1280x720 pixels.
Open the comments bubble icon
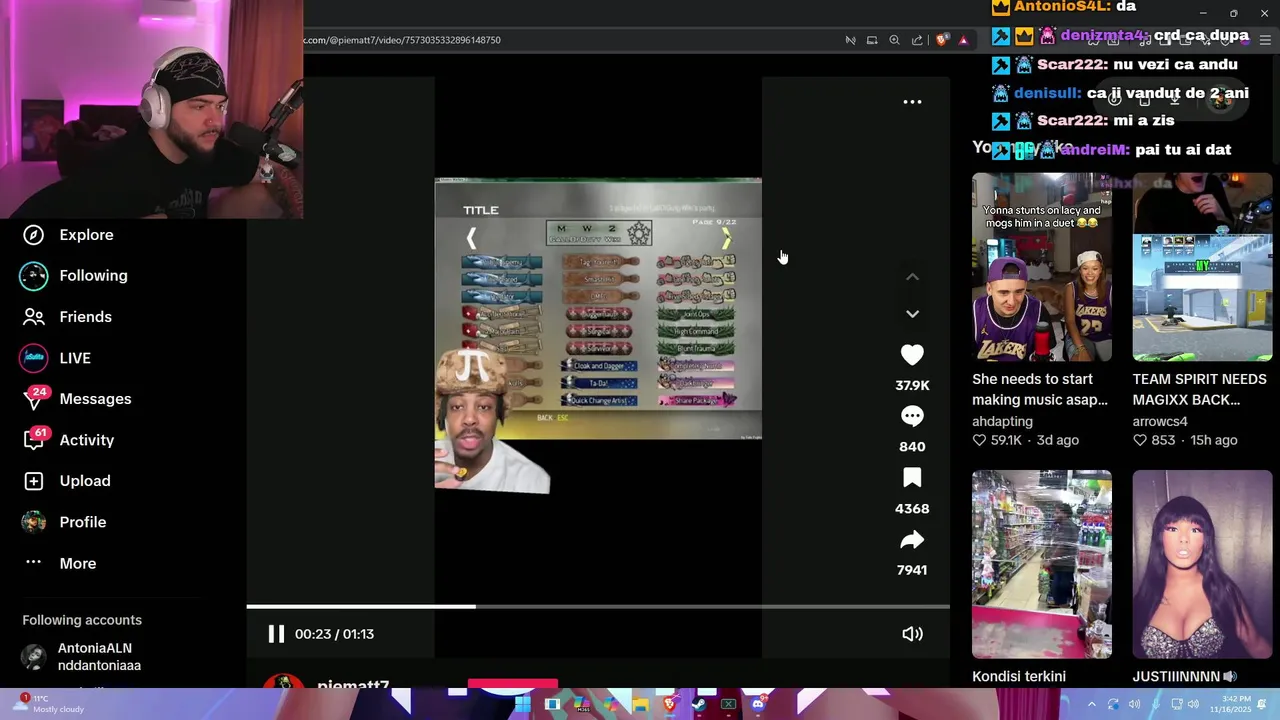[x=912, y=416]
